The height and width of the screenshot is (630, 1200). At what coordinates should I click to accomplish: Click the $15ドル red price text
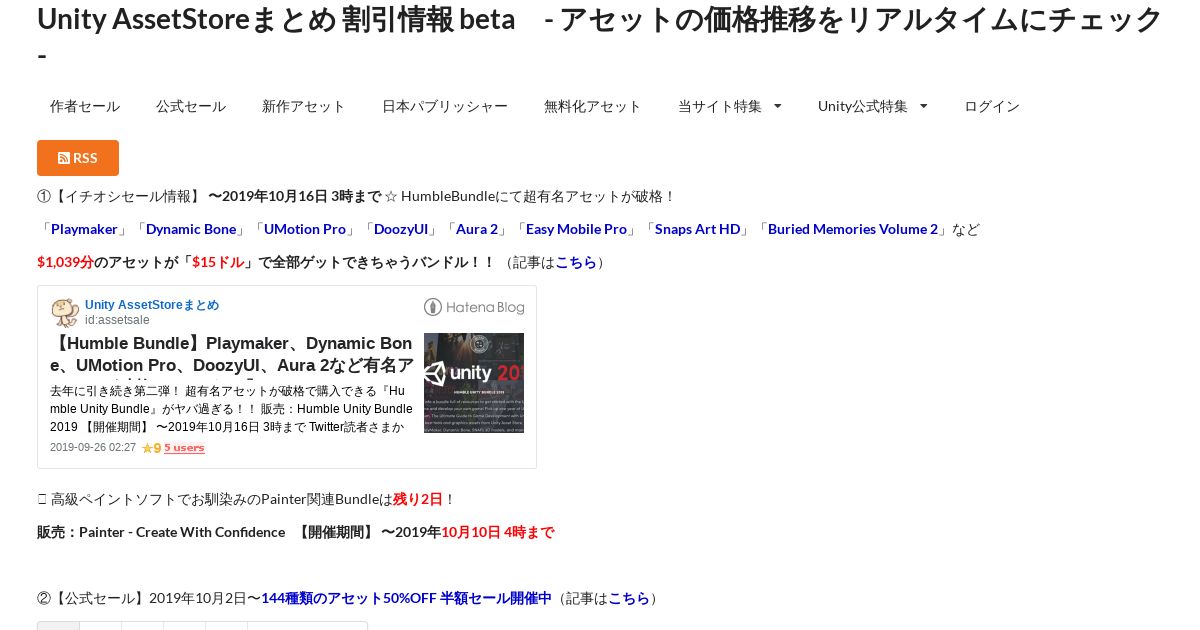[218, 262]
